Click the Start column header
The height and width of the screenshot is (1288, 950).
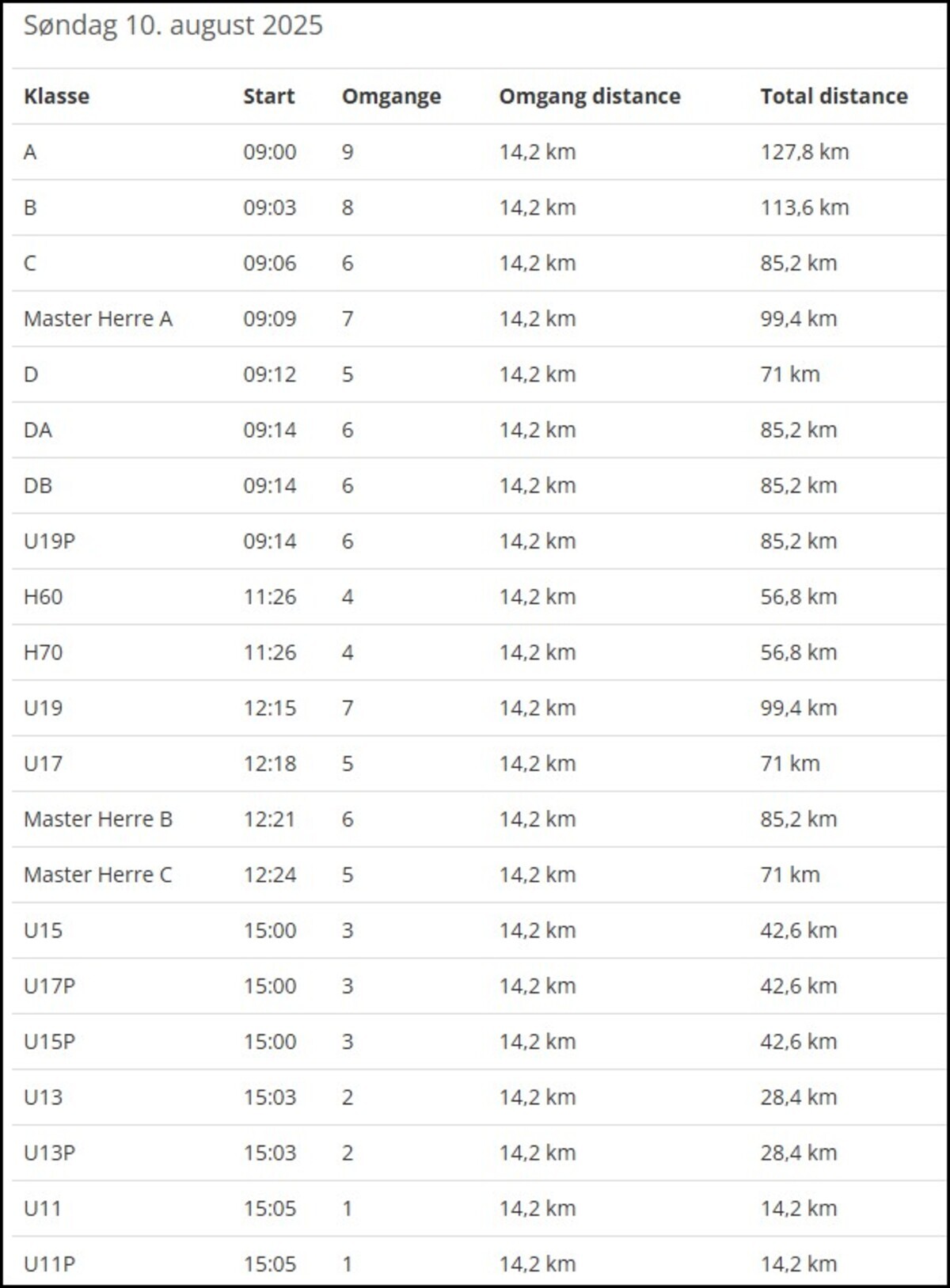268,97
